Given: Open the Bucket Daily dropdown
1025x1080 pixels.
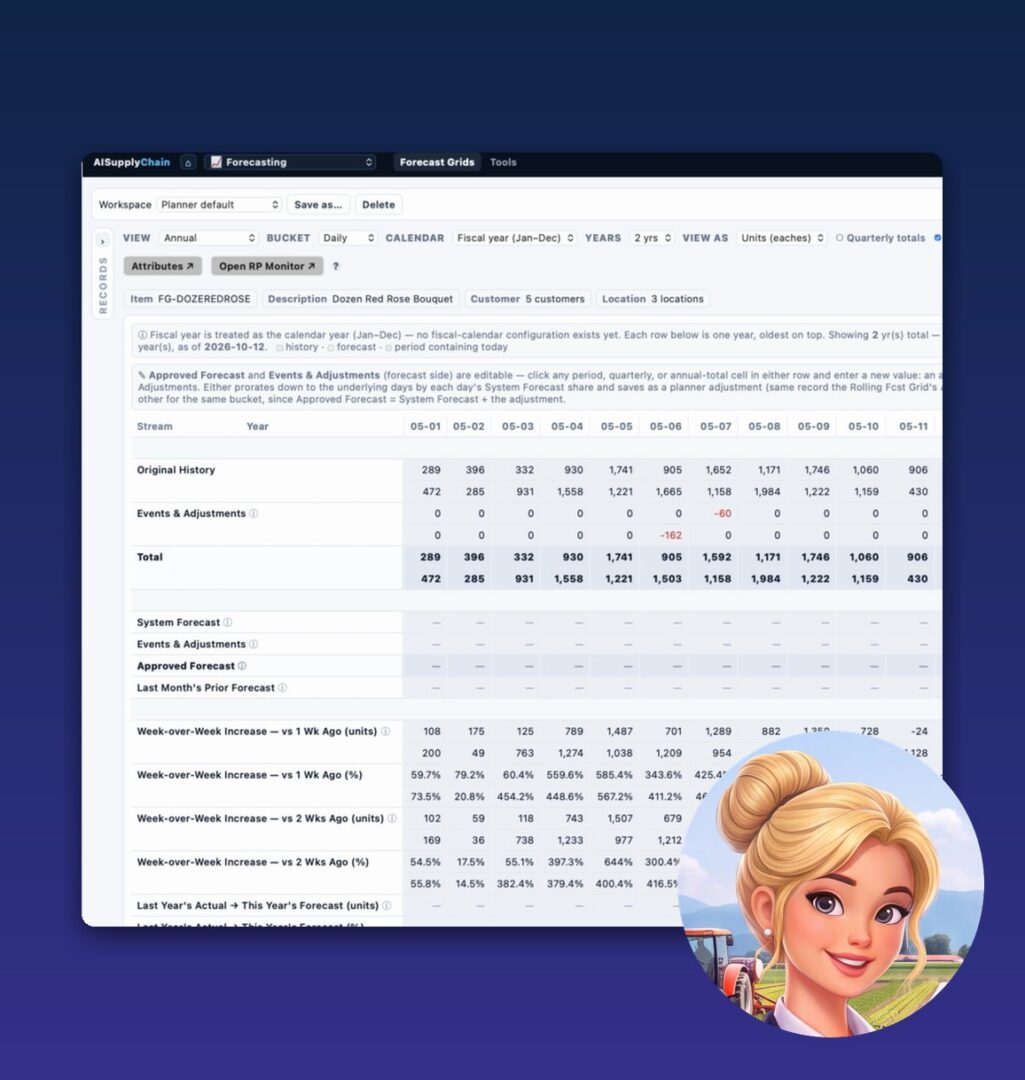Looking at the screenshot, I should [348, 238].
